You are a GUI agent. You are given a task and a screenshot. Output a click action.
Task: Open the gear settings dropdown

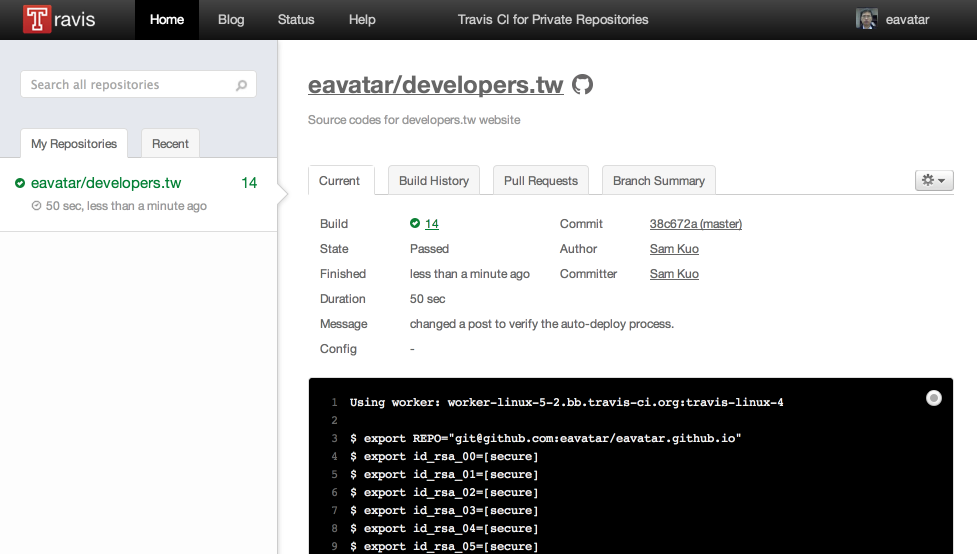coord(934,180)
